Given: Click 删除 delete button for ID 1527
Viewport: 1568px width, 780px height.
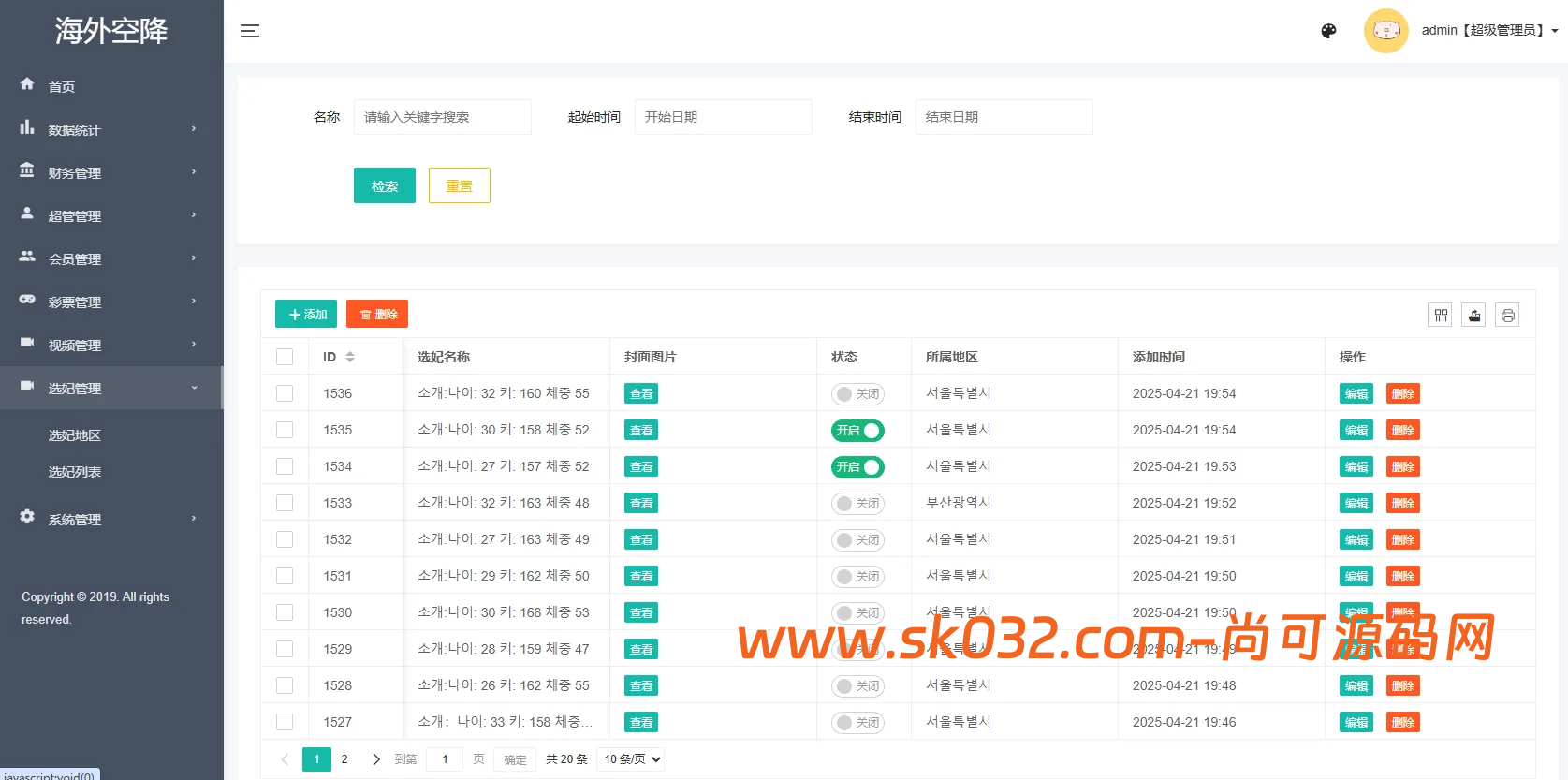Looking at the screenshot, I should tap(1403, 723).
